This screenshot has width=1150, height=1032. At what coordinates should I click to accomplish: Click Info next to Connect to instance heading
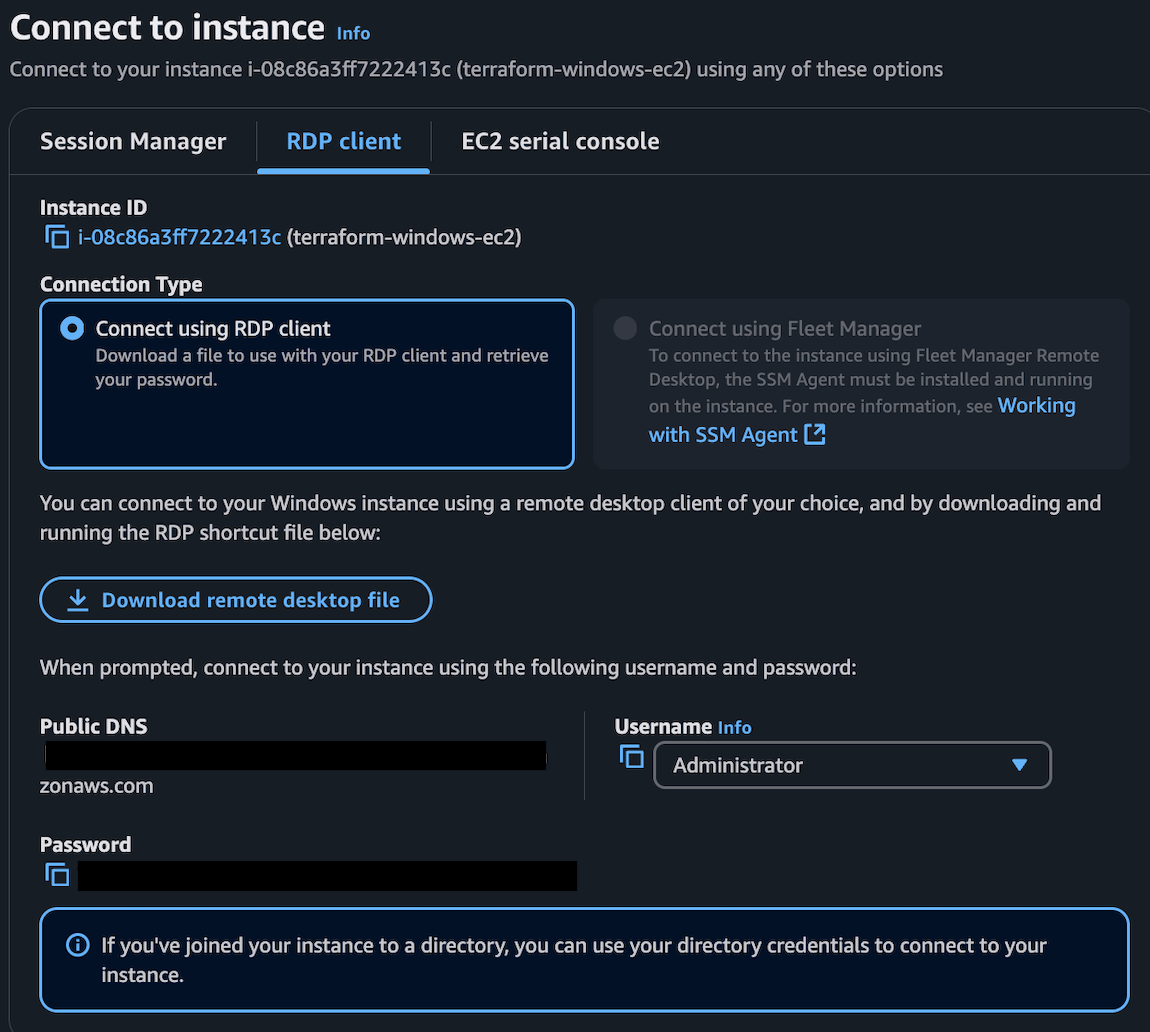tap(353, 33)
